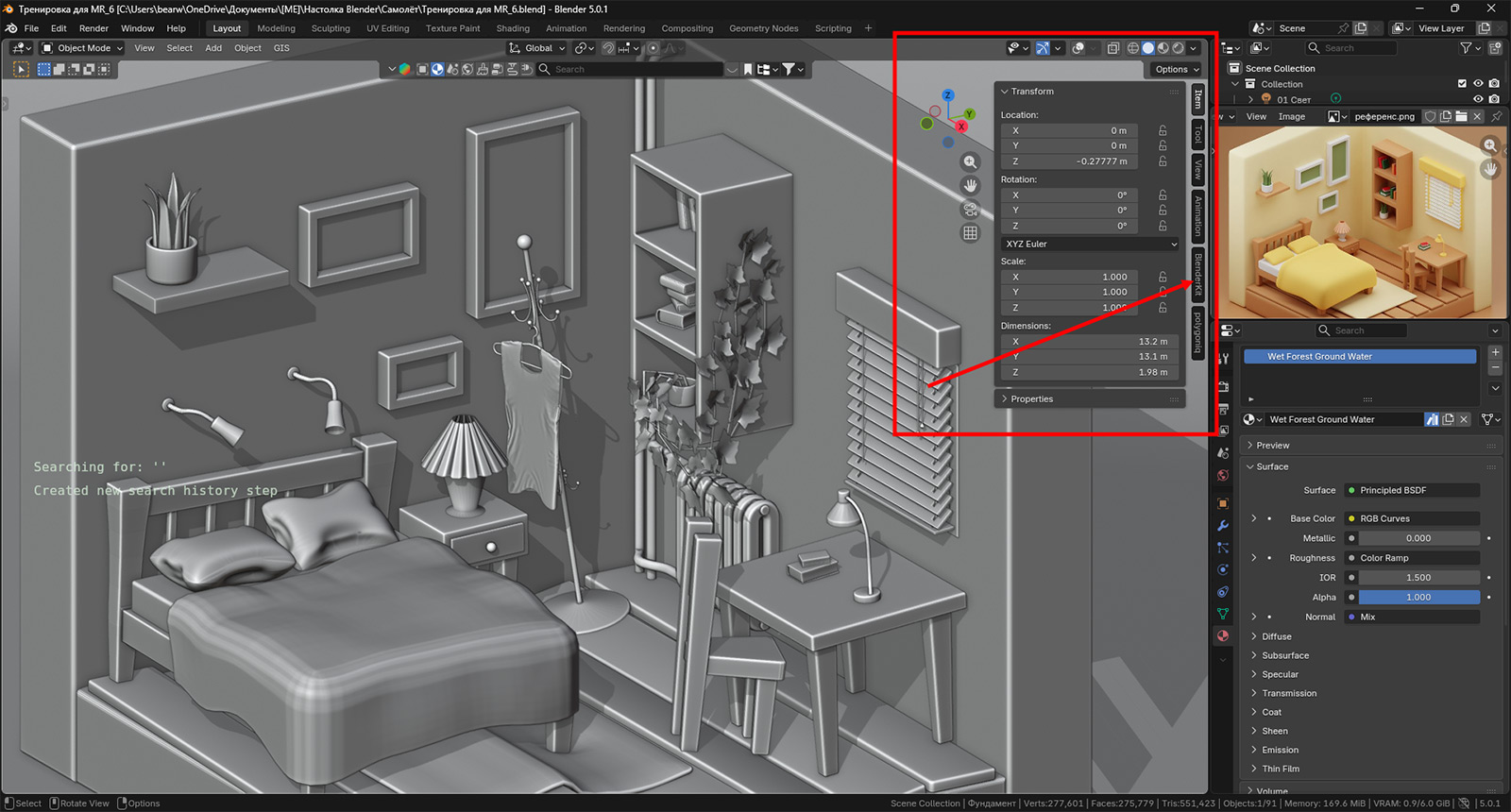This screenshot has height=812, width=1511.
Task: Switch to orthographic grid view icon
Action: (x=970, y=233)
